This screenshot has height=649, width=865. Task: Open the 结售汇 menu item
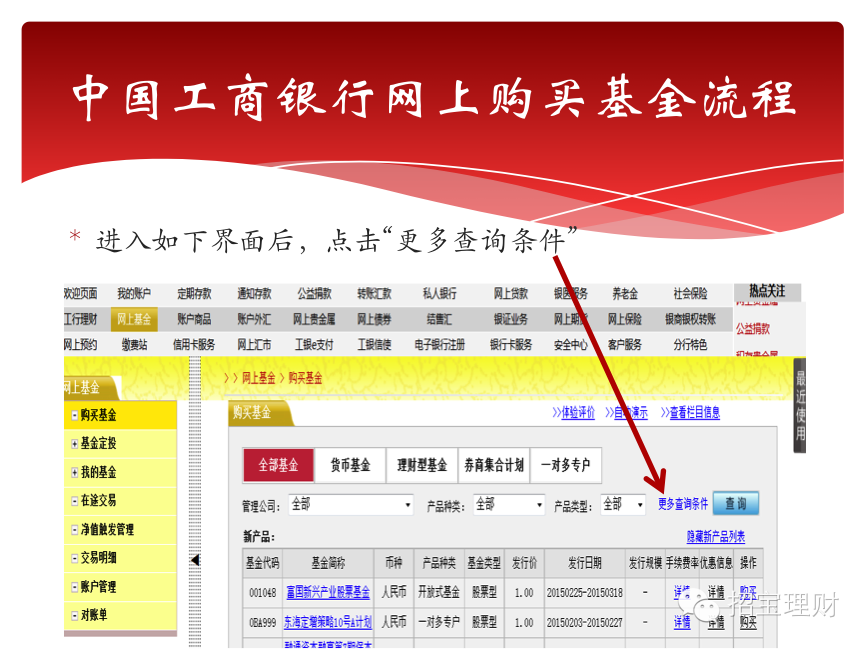point(440,319)
